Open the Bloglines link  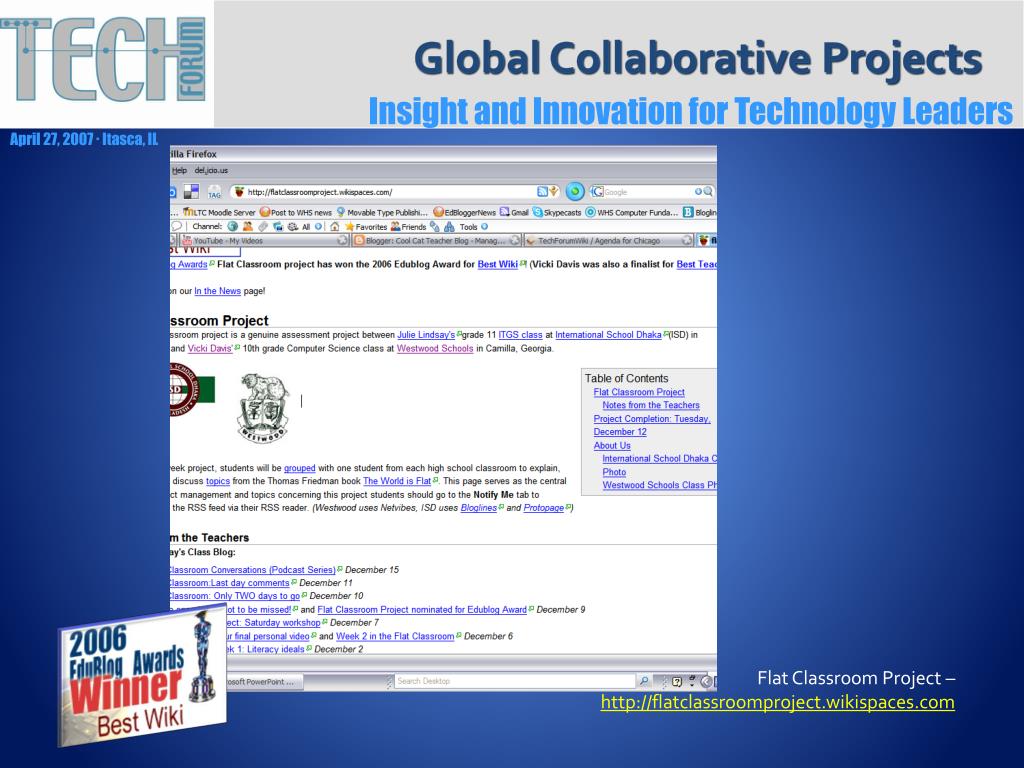click(479, 507)
